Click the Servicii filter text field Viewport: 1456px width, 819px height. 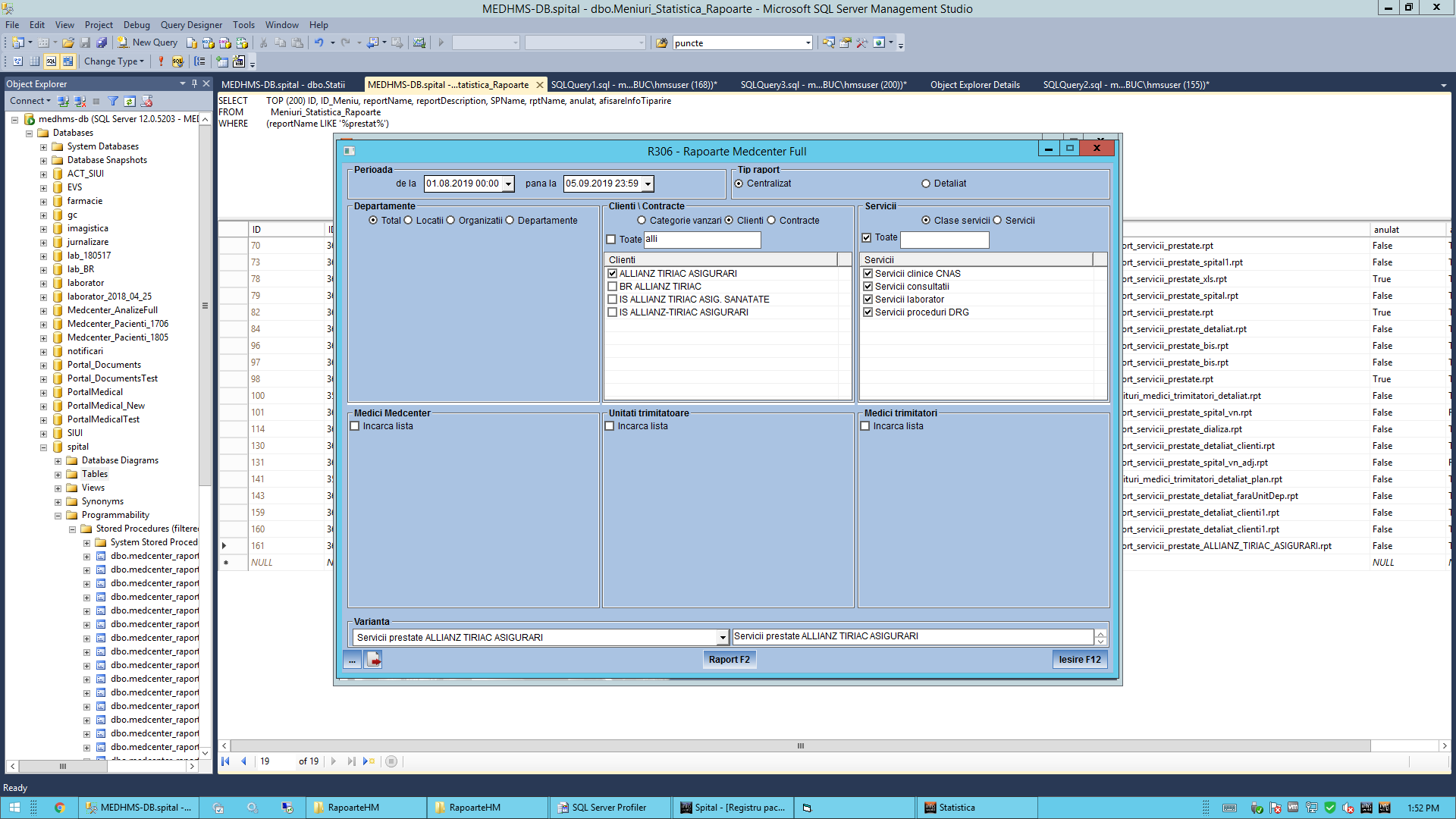[x=944, y=240]
